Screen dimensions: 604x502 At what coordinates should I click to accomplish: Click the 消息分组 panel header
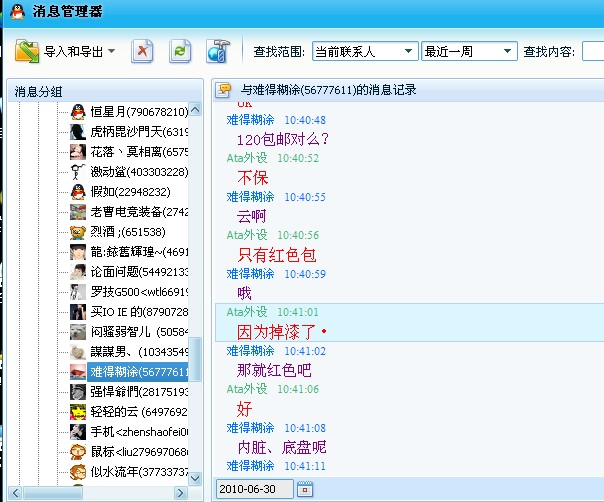pyautogui.click(x=40, y=91)
